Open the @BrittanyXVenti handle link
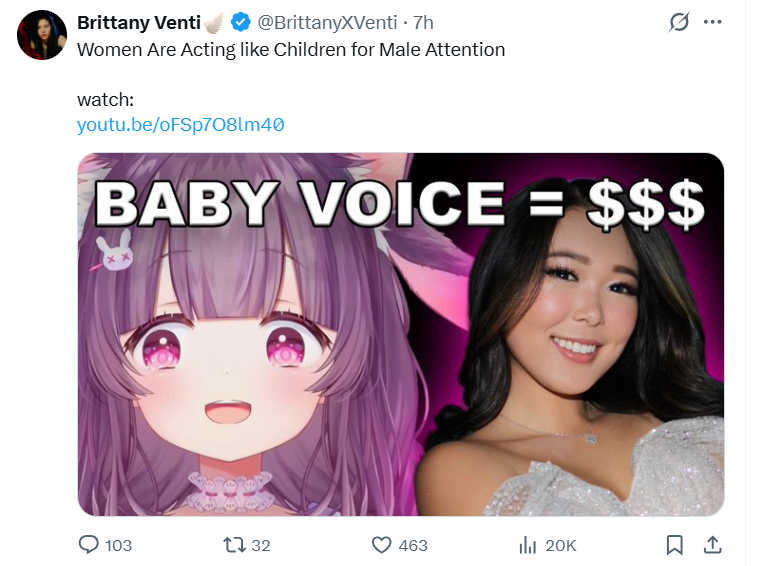The height and width of the screenshot is (566, 762). point(327,23)
